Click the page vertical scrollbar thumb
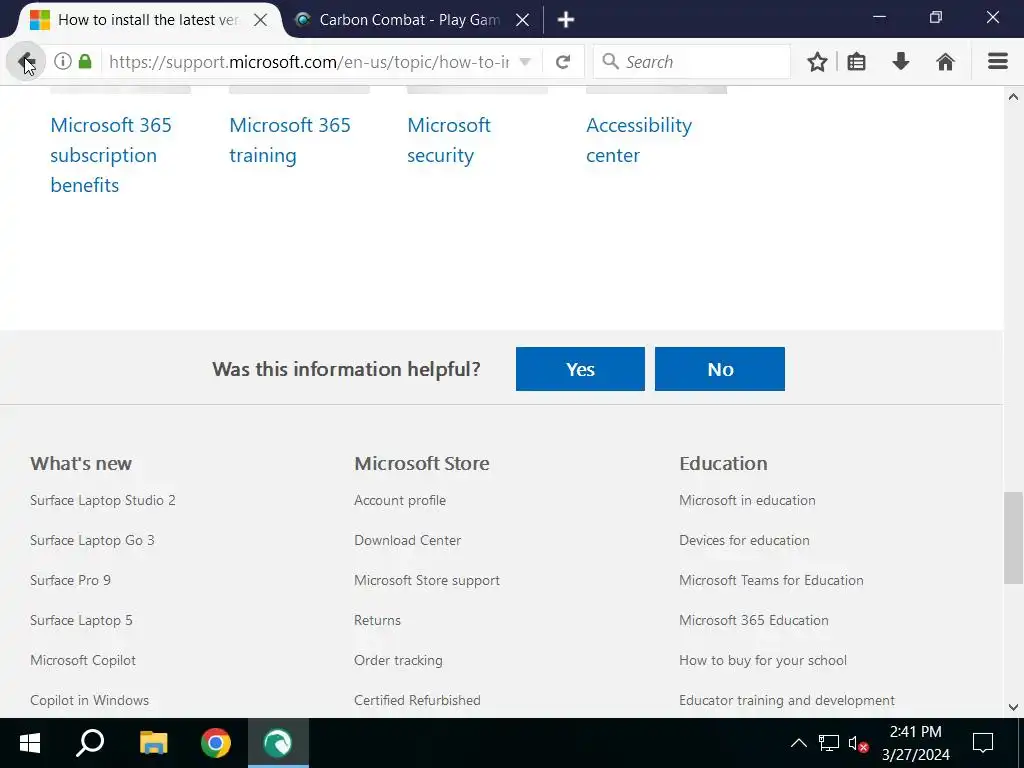 coord(1013,538)
